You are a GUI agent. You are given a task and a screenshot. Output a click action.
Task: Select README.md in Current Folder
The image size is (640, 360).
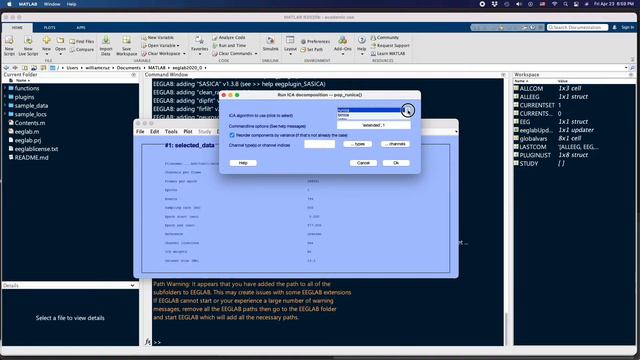pos(31,158)
